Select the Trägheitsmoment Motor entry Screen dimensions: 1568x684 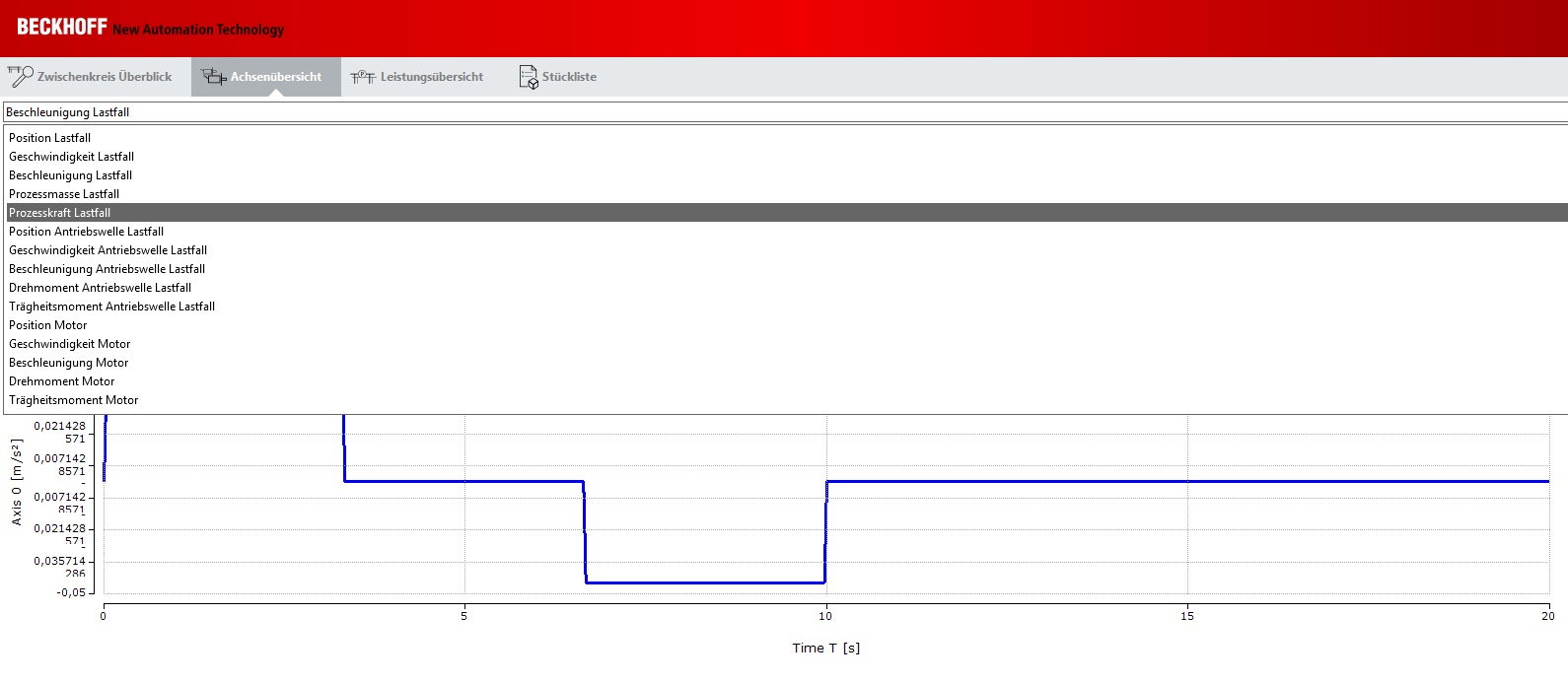coord(787,400)
